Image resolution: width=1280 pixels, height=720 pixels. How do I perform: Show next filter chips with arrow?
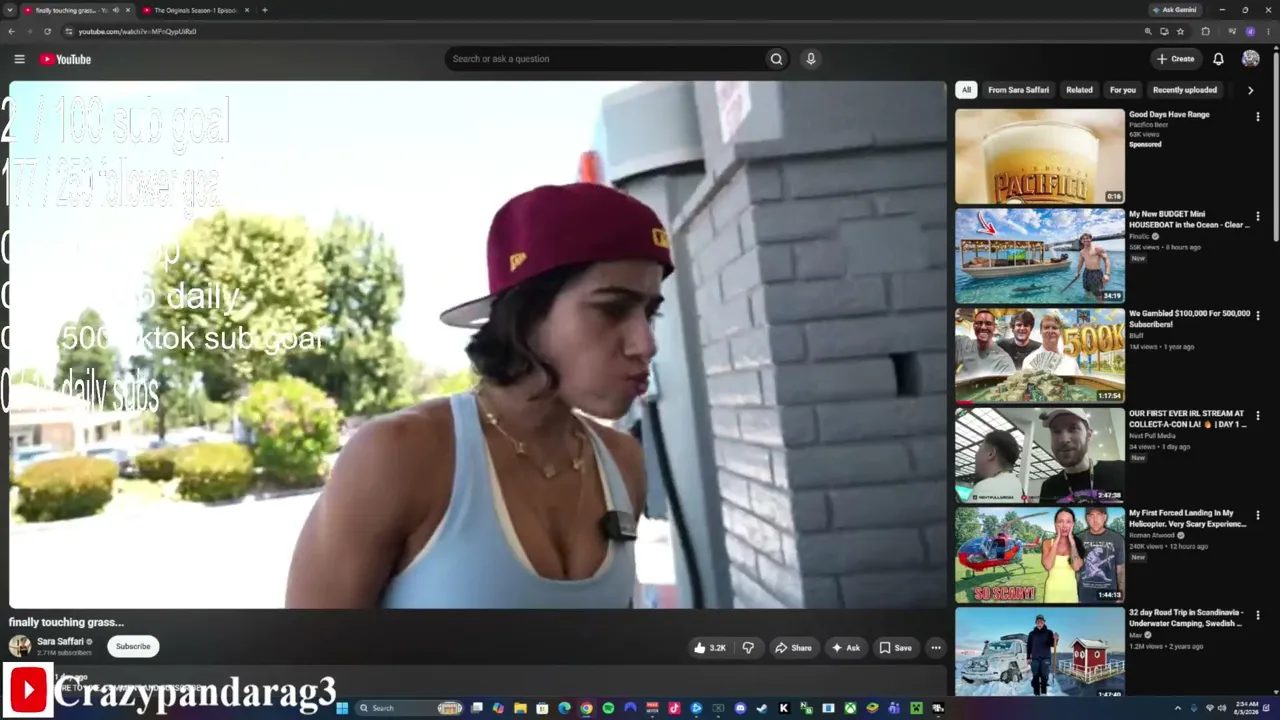(1250, 90)
